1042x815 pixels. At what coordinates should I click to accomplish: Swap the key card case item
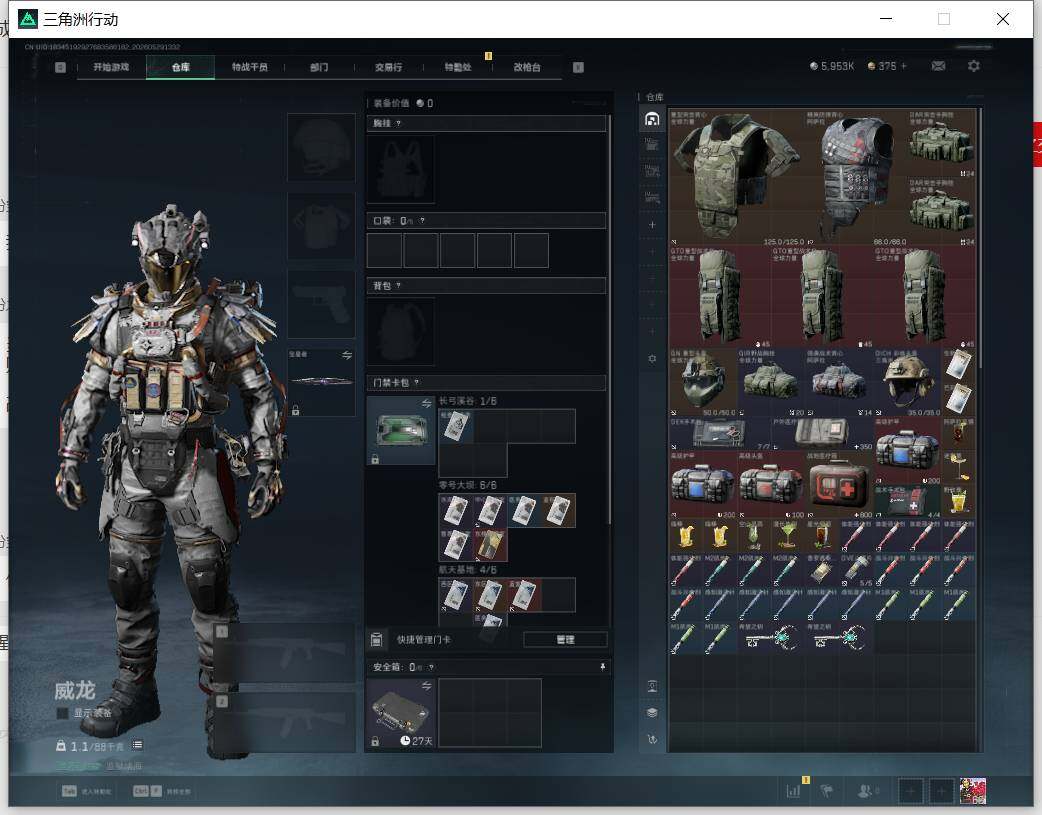coord(426,404)
